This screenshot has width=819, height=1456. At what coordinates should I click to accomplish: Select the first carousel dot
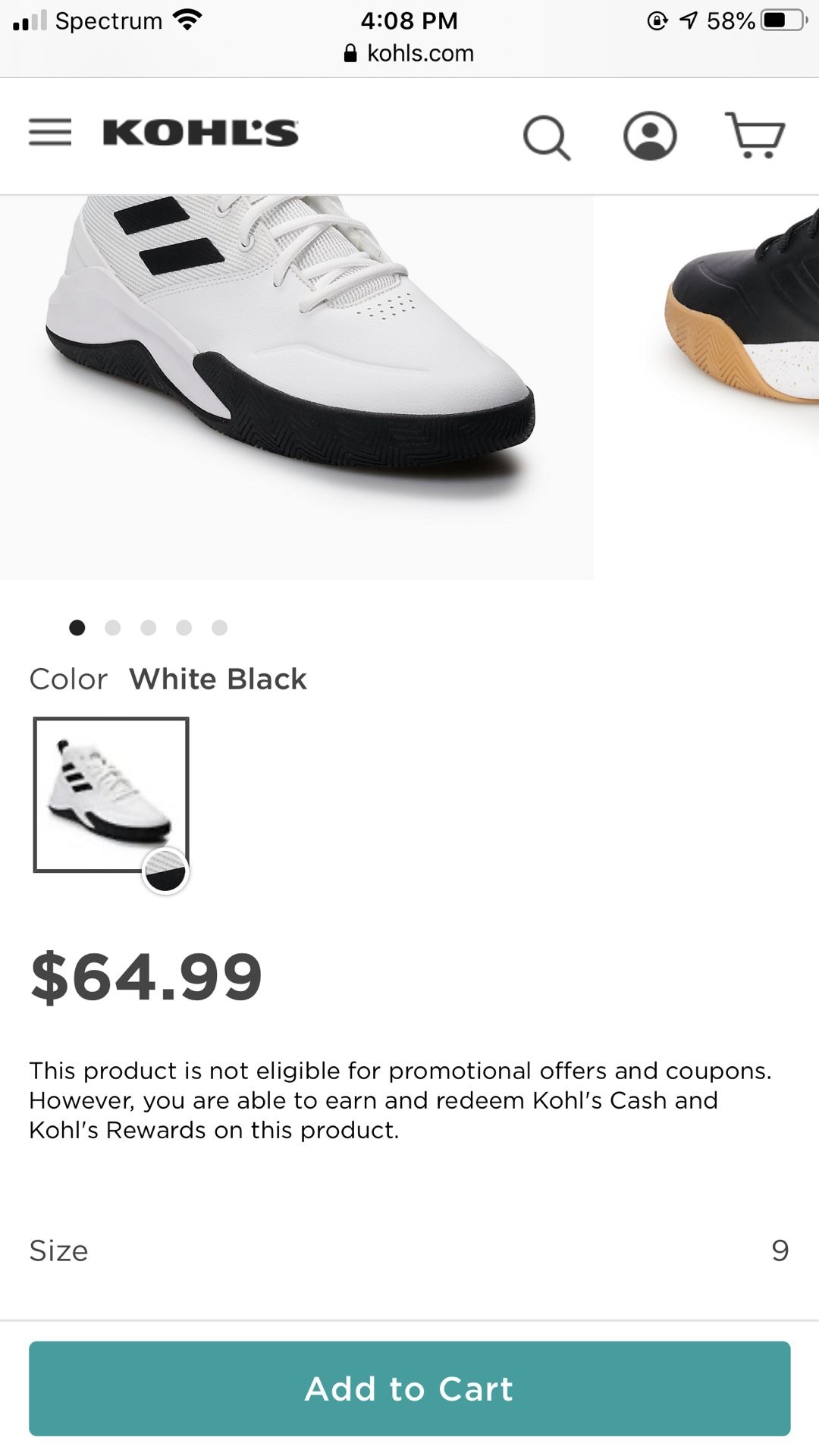point(77,627)
